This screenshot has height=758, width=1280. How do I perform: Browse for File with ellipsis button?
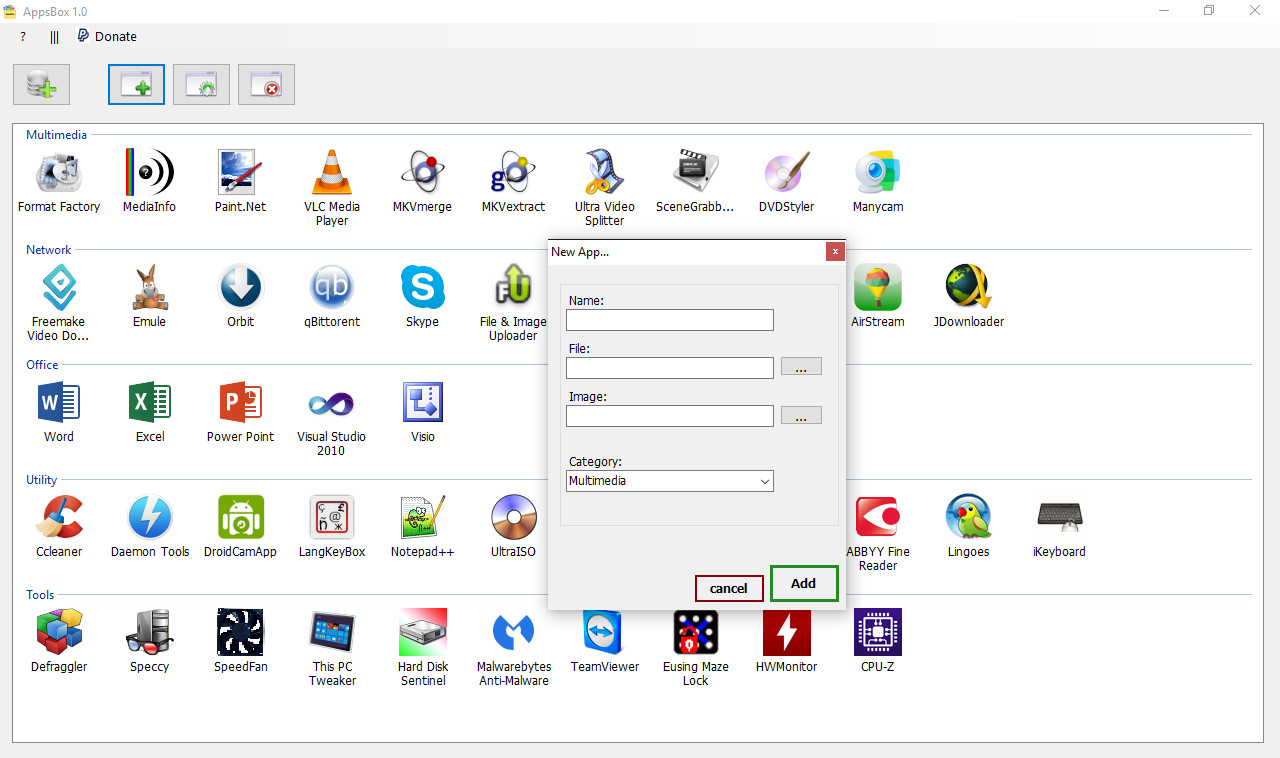[x=801, y=367]
